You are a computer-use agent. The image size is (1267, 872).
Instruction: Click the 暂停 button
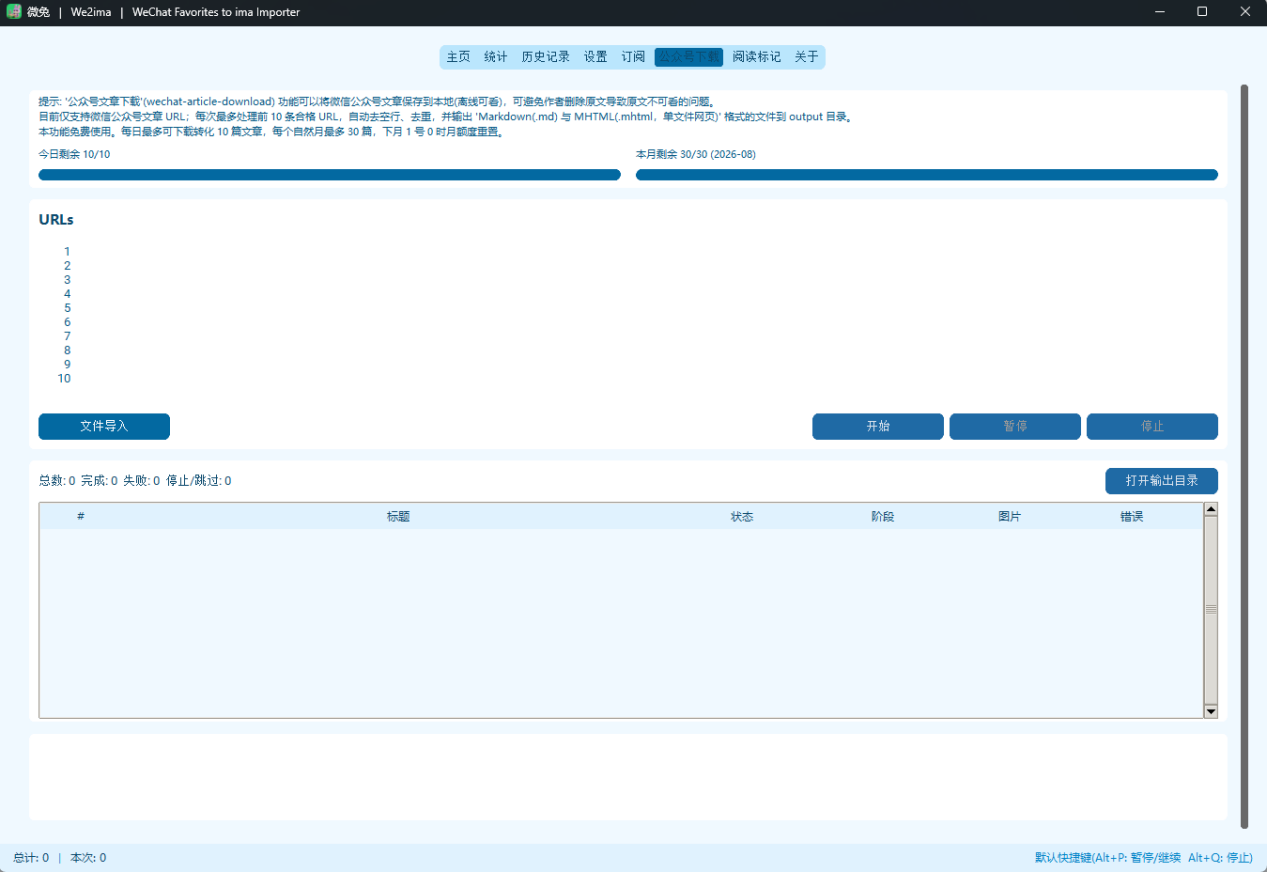point(1015,426)
